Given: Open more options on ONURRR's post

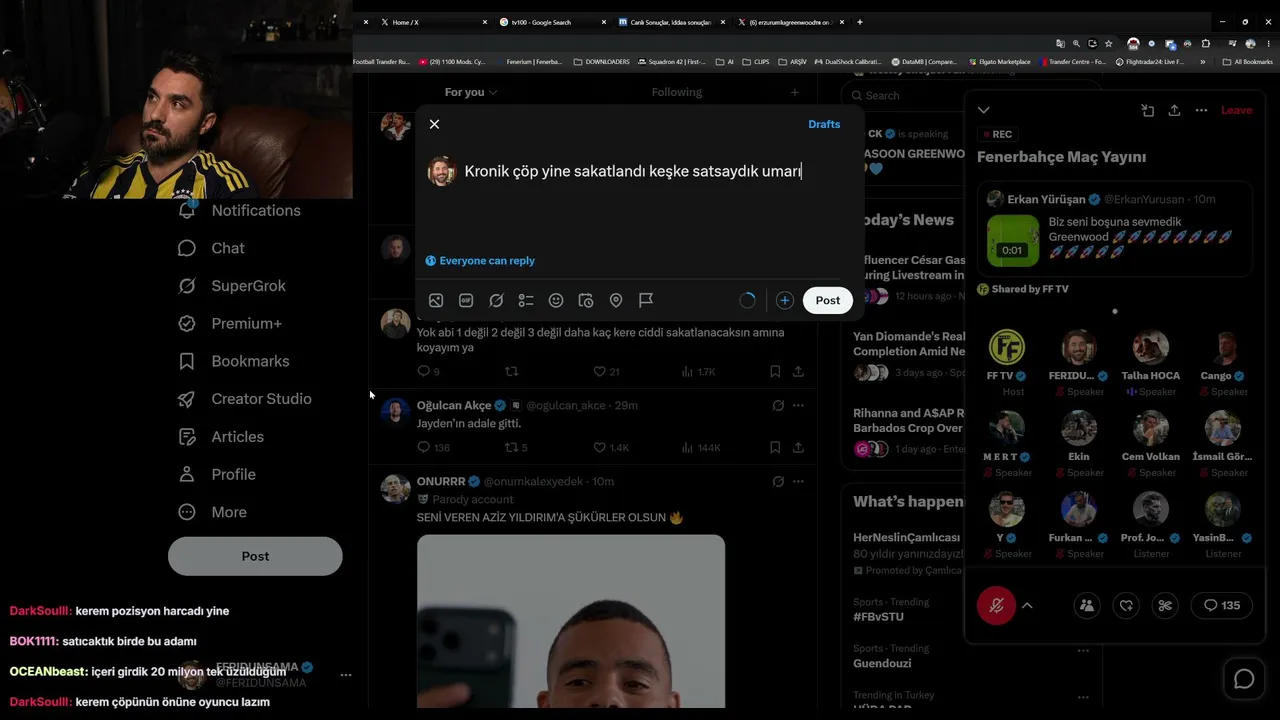Looking at the screenshot, I should [798, 481].
